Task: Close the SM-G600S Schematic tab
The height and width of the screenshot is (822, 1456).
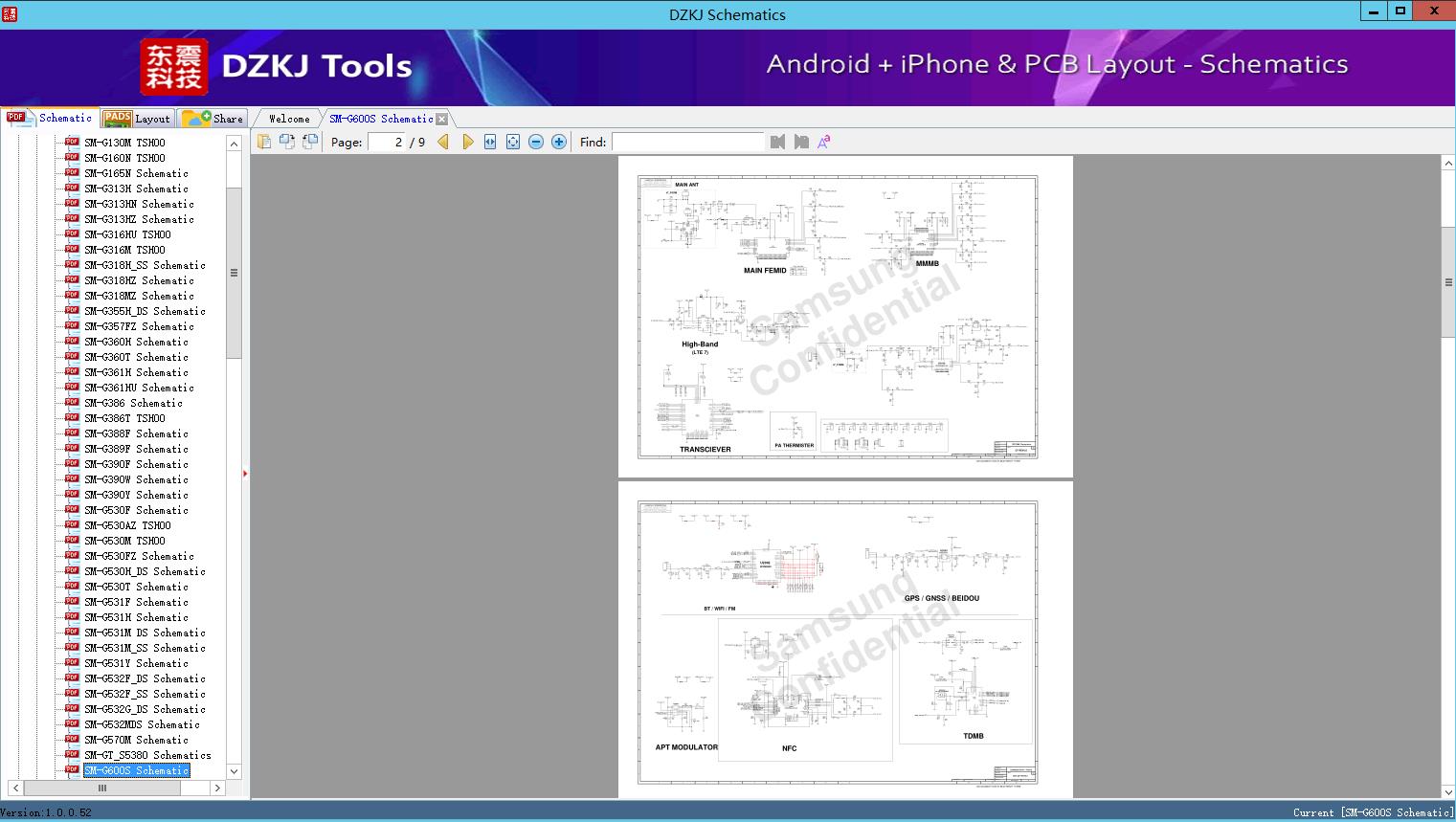Action: [441, 119]
